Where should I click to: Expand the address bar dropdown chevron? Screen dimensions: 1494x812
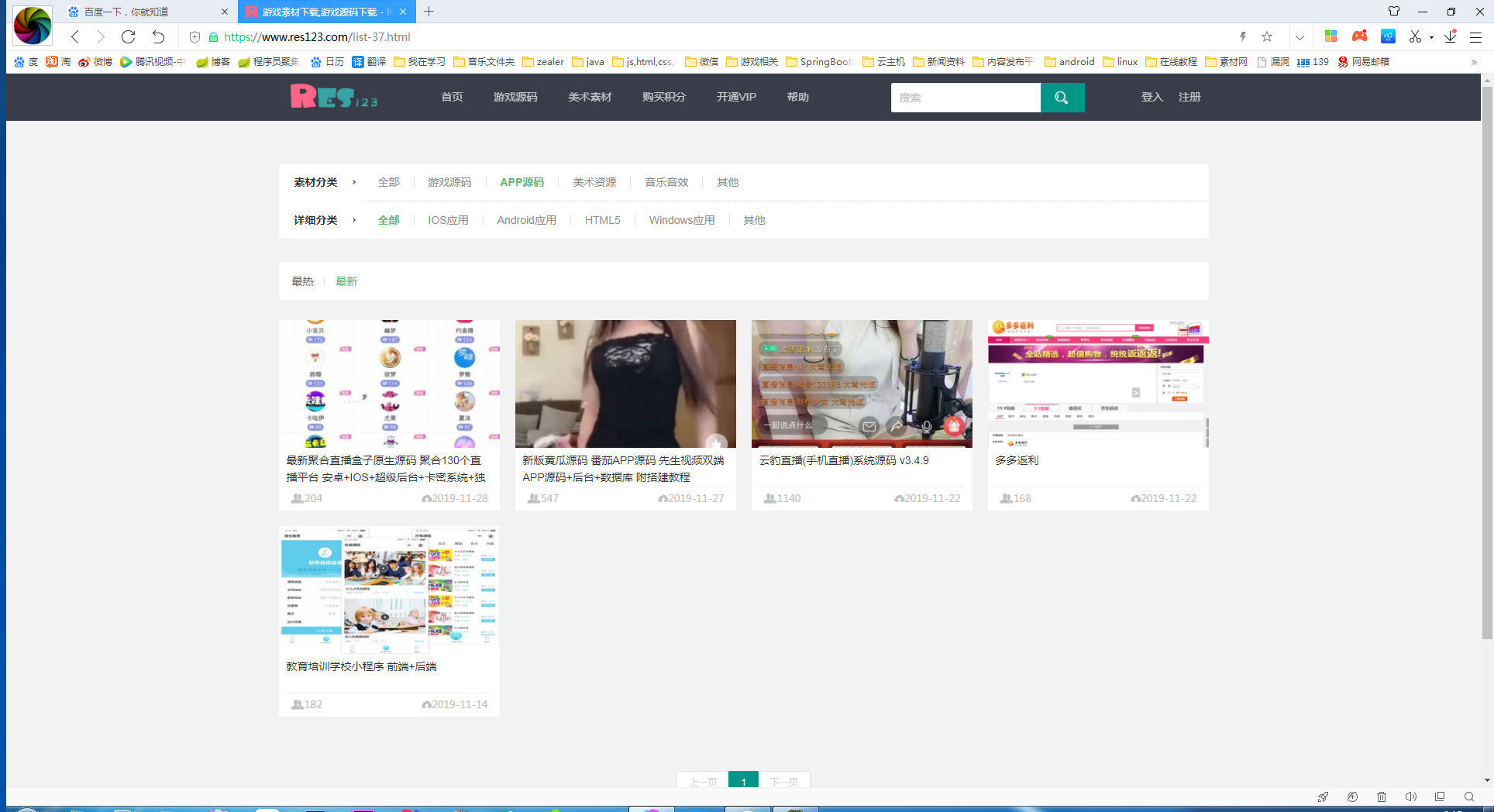1300,36
